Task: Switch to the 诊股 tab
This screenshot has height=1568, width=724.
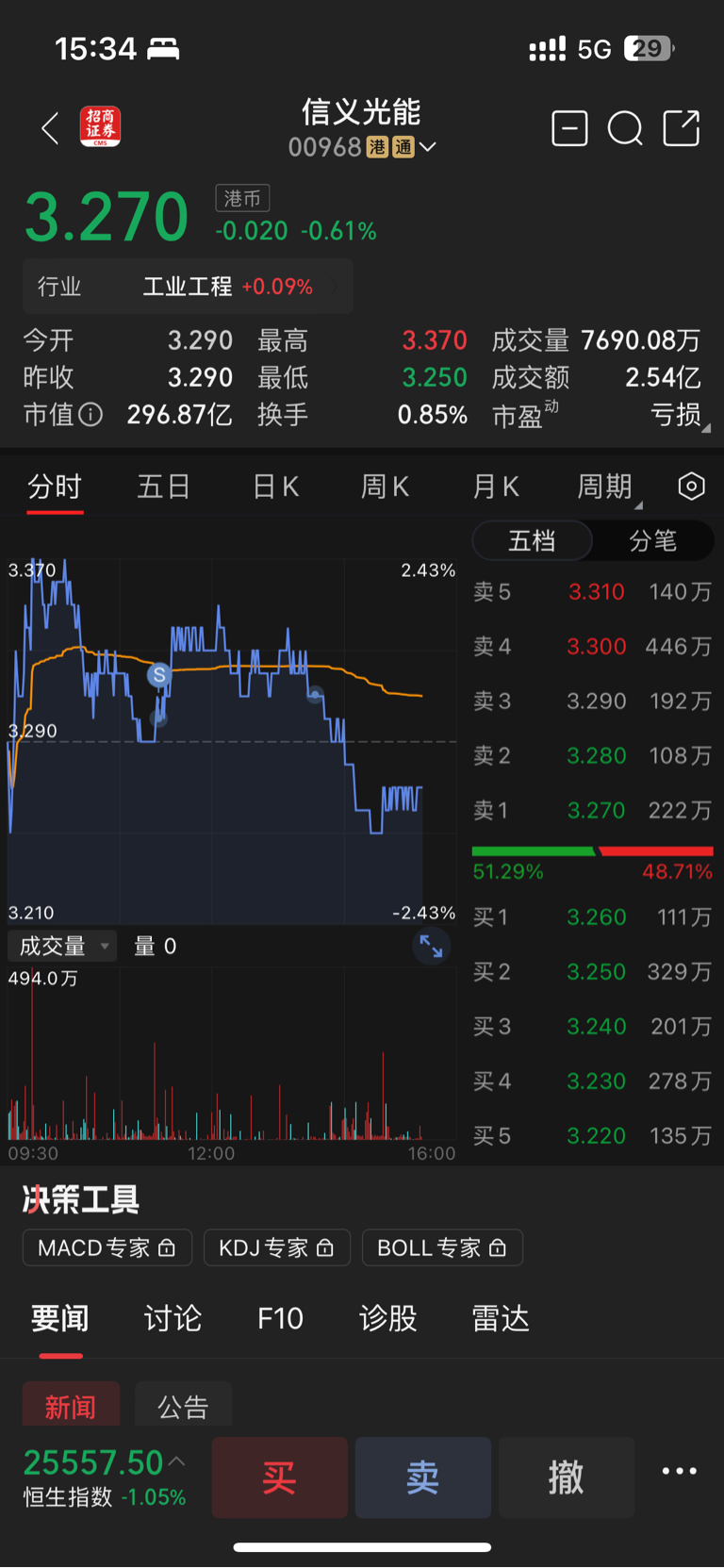Action: tap(387, 1318)
